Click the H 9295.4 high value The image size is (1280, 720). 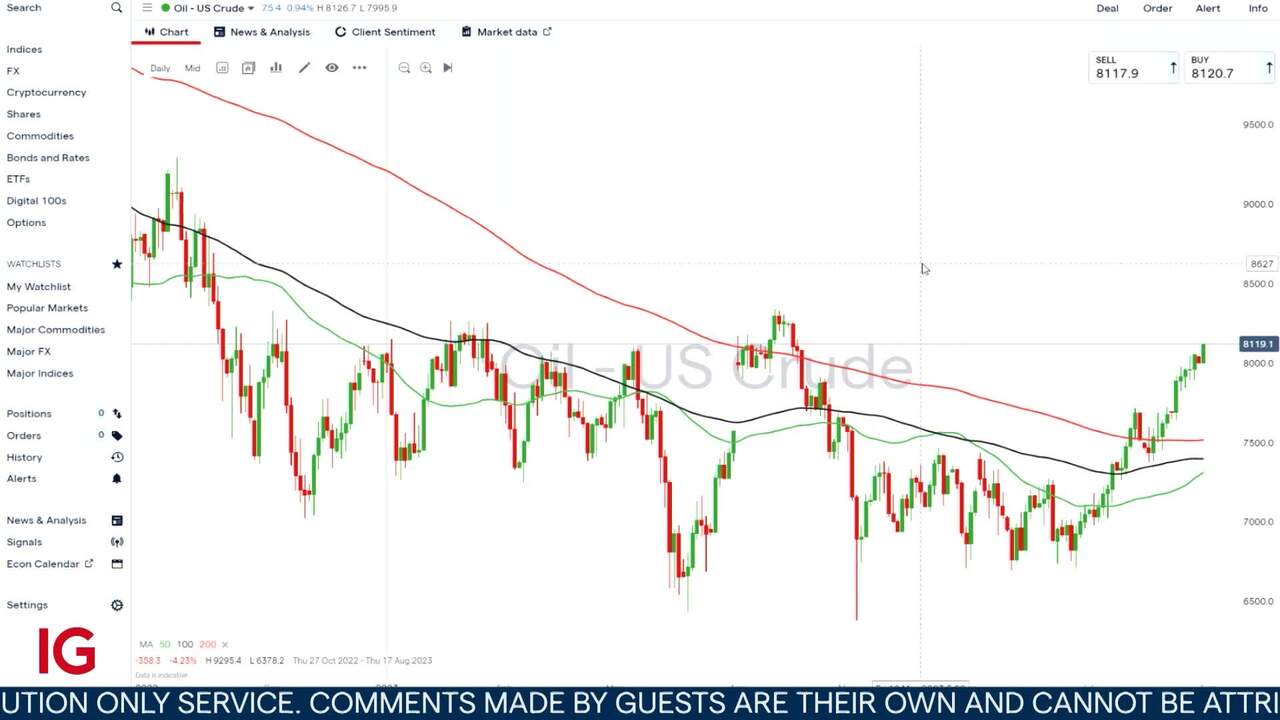point(225,660)
